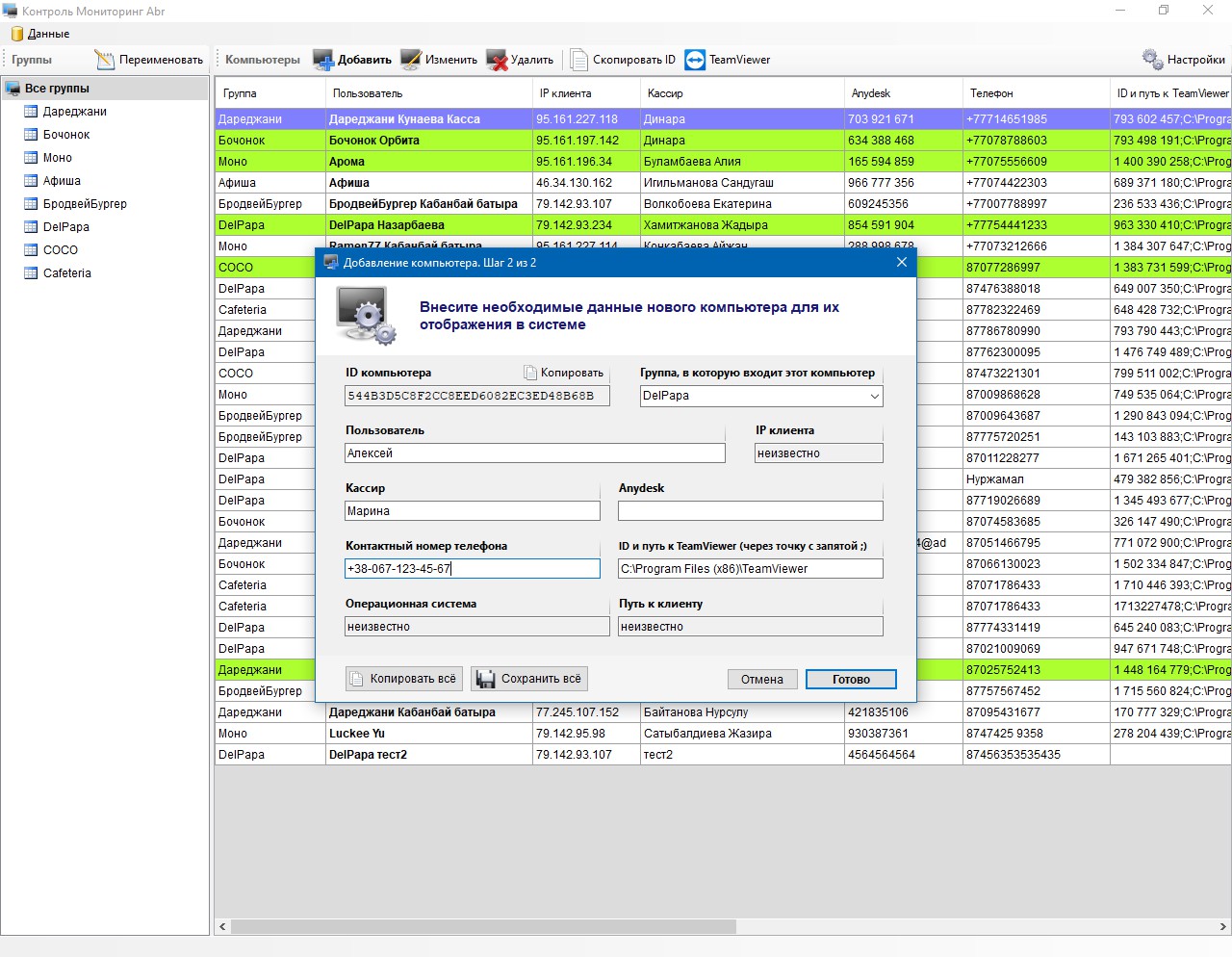
Task: Open the group dropdown showing DelPapa
Action: [761, 396]
